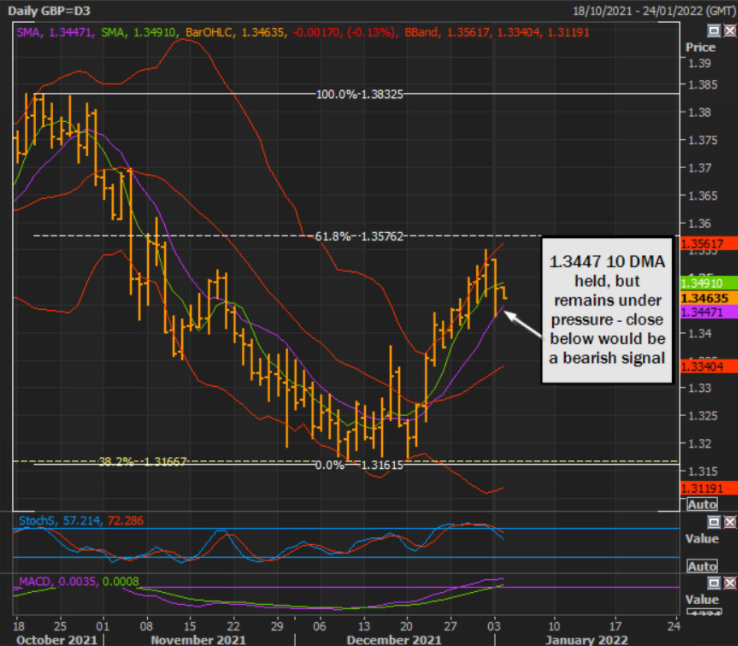Click the January 2022 month label
Viewport: 738px width, 646px height.
586,640
